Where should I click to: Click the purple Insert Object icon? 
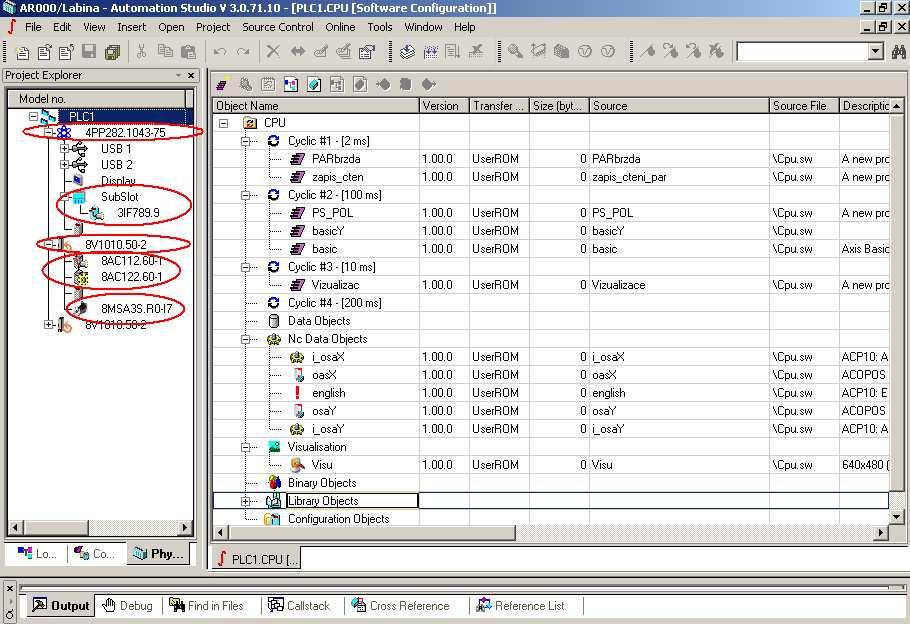click(x=222, y=84)
